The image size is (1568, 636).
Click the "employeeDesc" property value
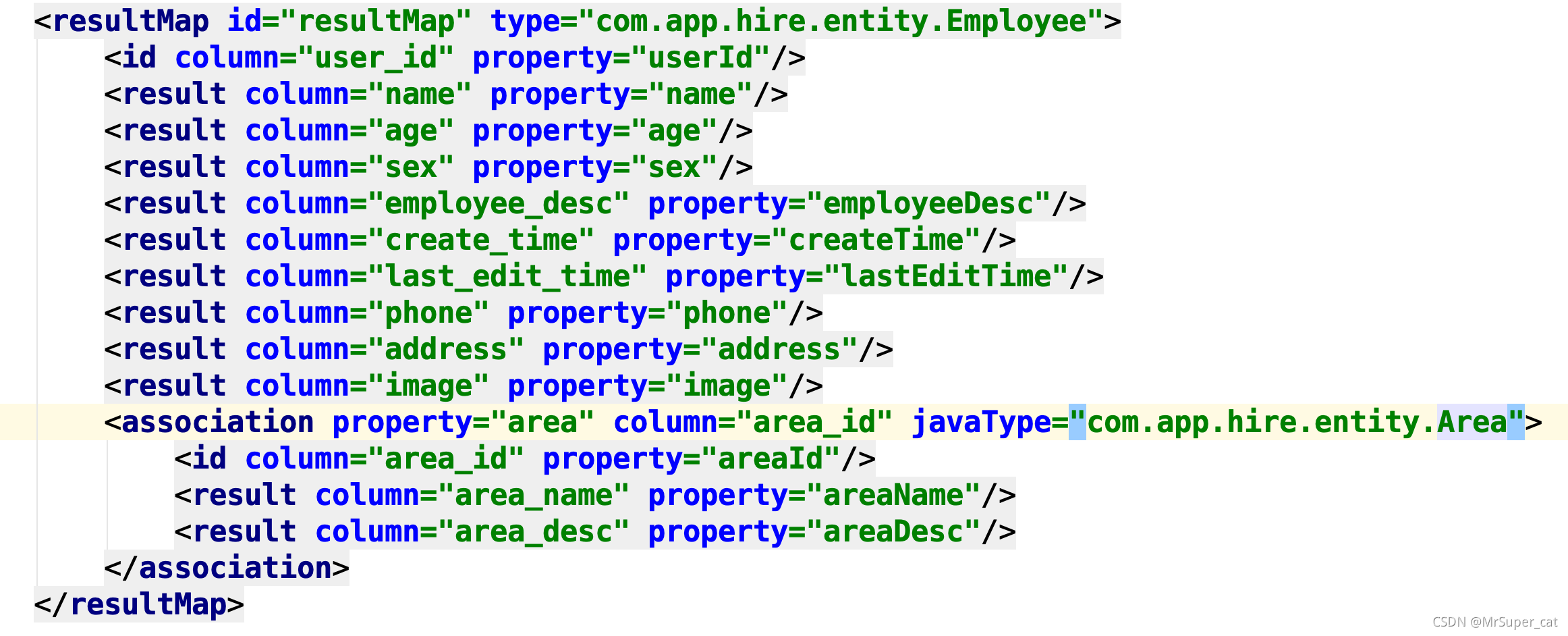[928, 204]
